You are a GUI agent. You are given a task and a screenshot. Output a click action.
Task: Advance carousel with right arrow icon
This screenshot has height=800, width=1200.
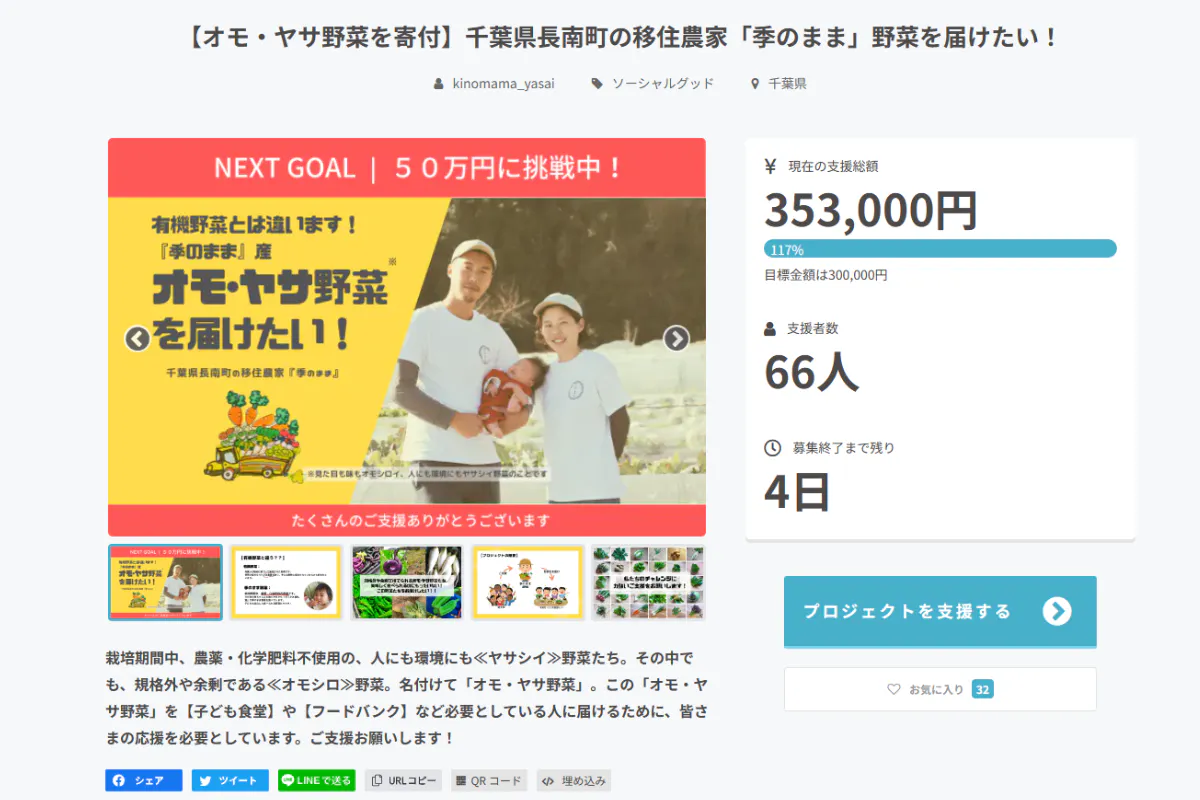click(x=677, y=339)
